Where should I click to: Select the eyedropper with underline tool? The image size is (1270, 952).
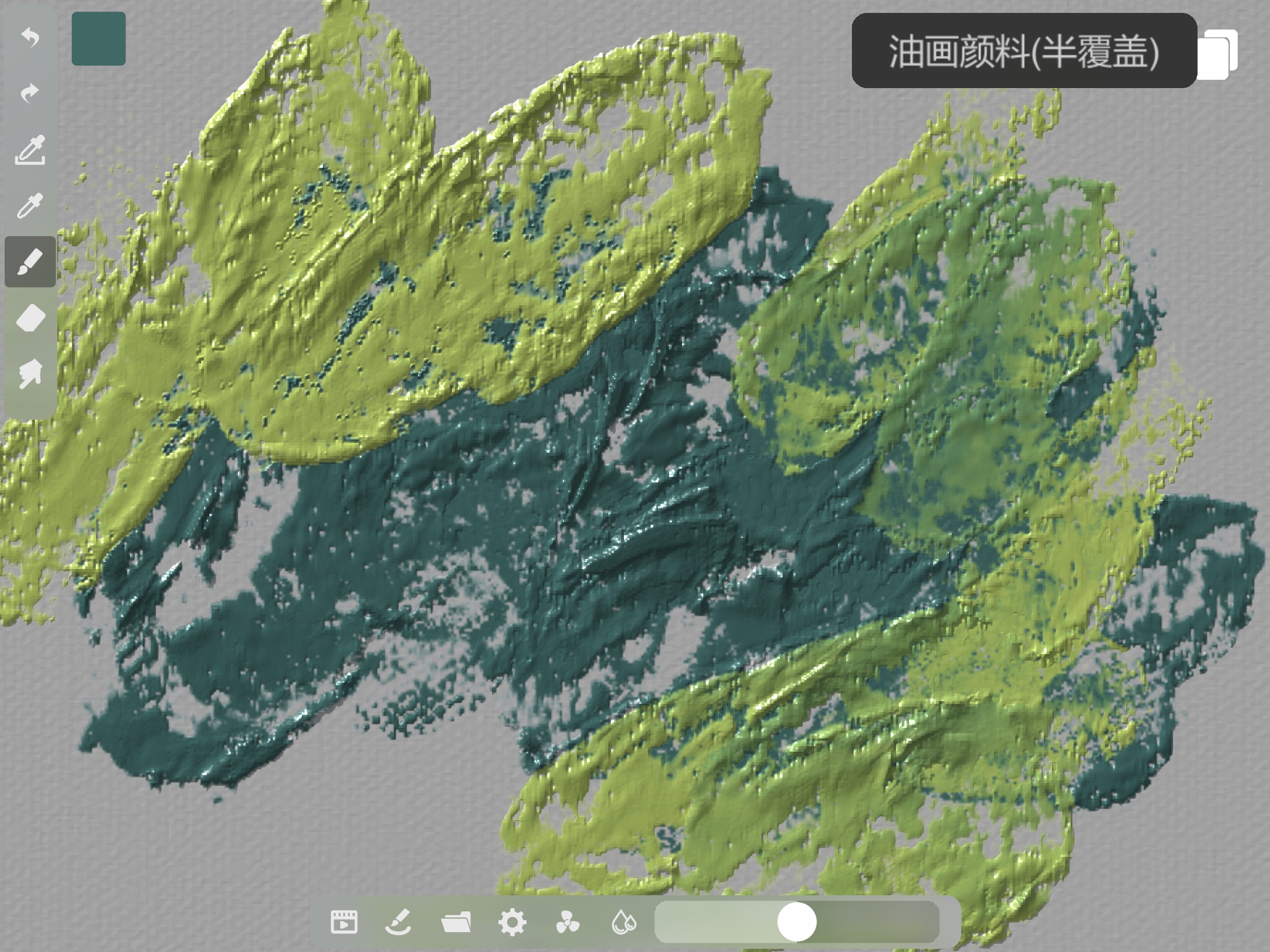[x=30, y=150]
